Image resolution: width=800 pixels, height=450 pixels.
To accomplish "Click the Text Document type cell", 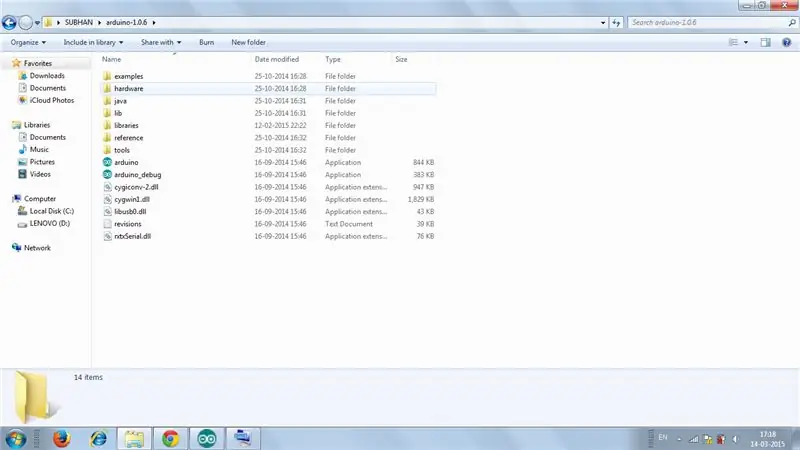I will pyautogui.click(x=349, y=224).
